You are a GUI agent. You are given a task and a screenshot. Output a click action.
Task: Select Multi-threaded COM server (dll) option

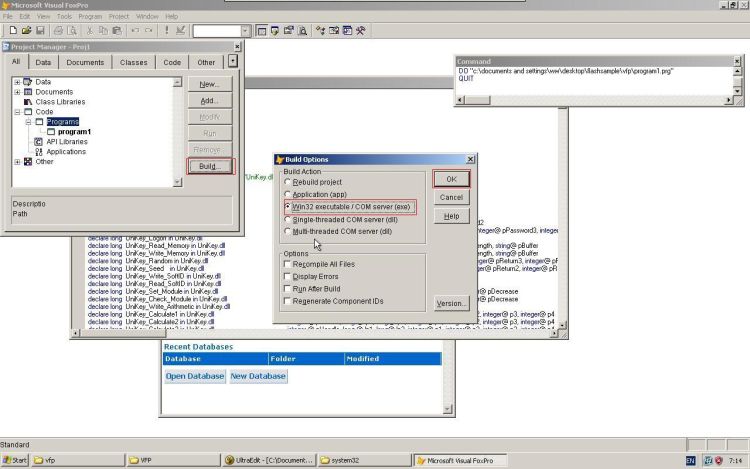287,231
